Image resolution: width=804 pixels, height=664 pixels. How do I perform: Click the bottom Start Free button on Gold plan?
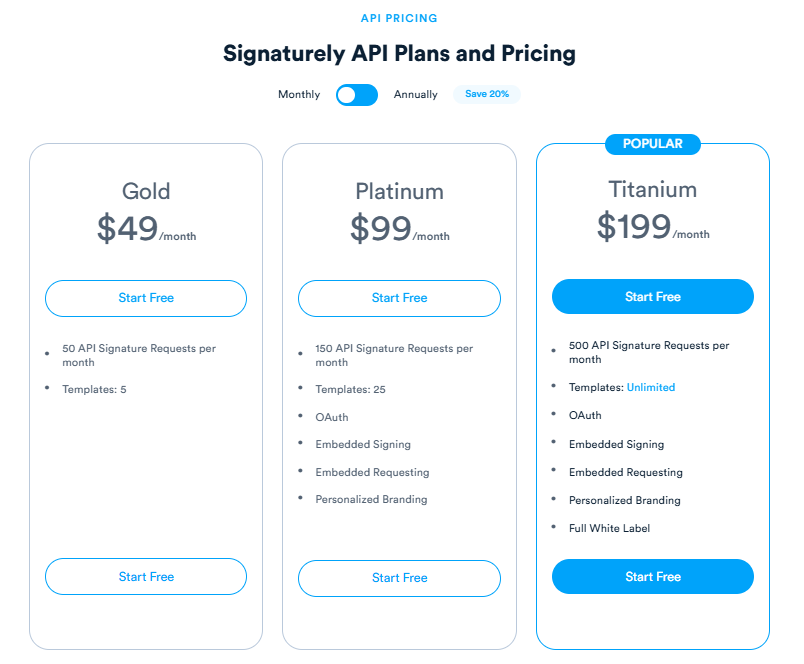tap(145, 577)
